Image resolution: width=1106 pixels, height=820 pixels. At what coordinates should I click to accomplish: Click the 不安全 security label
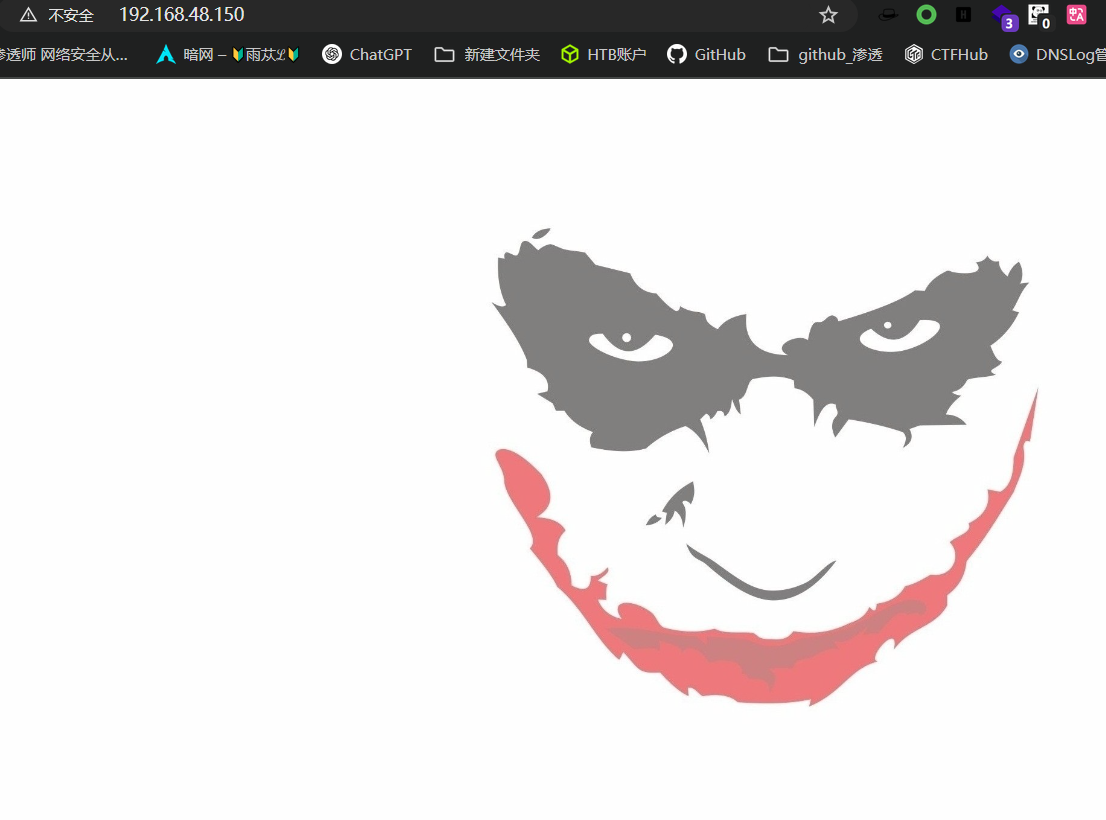(x=71, y=16)
